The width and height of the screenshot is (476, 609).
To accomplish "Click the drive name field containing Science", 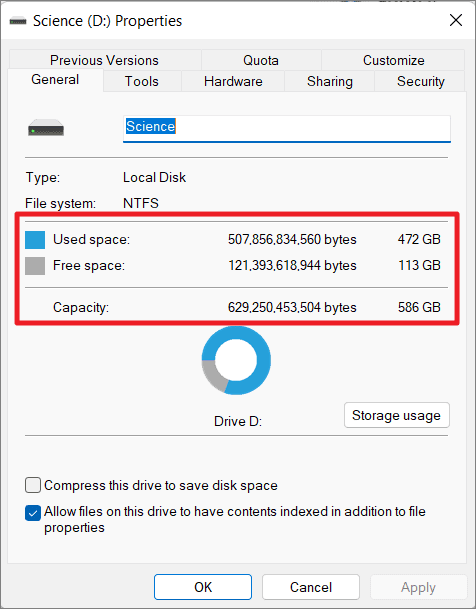I will [287, 129].
